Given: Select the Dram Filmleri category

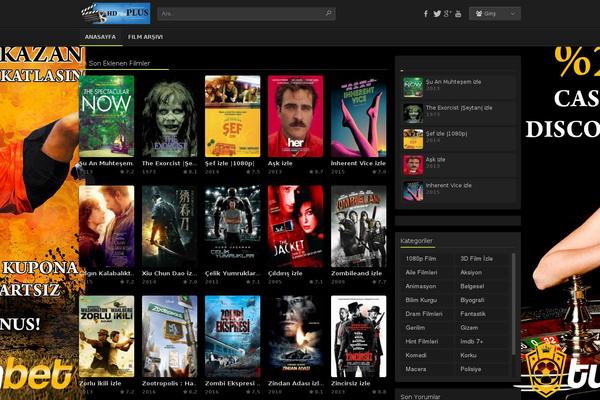Looking at the screenshot, I should click(424, 314).
